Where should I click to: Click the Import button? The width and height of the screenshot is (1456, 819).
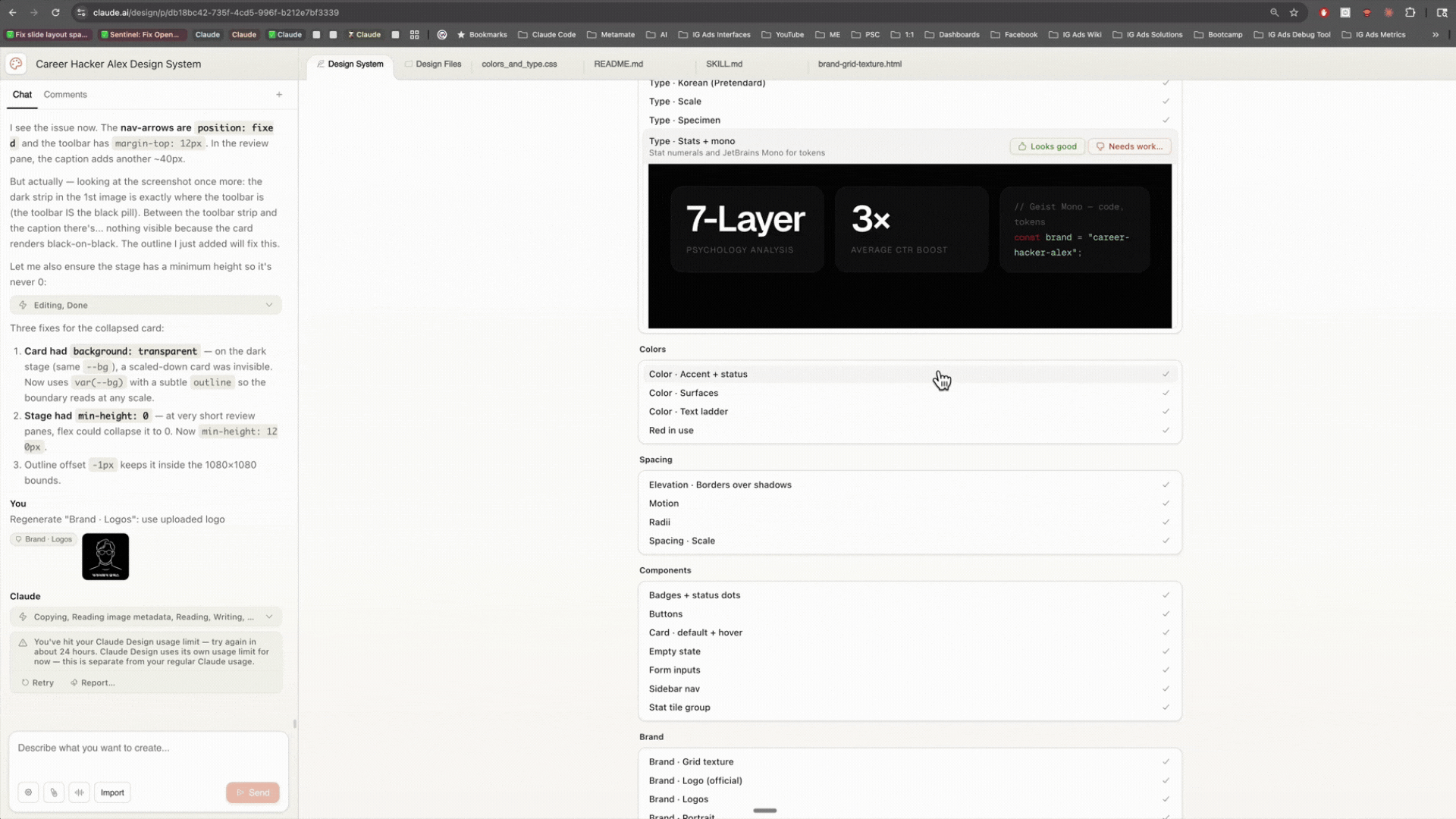(x=112, y=792)
